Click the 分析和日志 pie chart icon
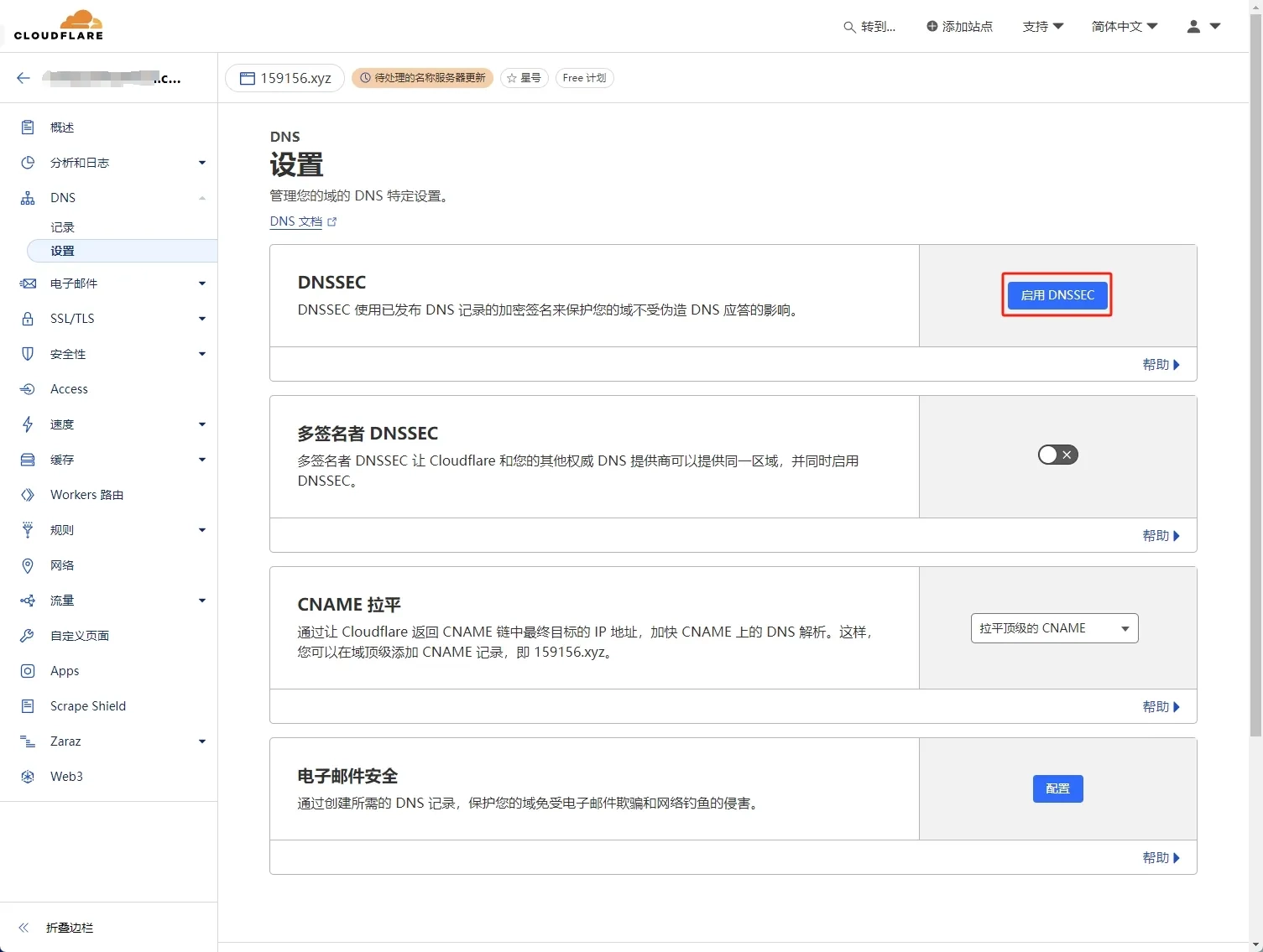This screenshot has height=952, width=1263. pos(28,163)
